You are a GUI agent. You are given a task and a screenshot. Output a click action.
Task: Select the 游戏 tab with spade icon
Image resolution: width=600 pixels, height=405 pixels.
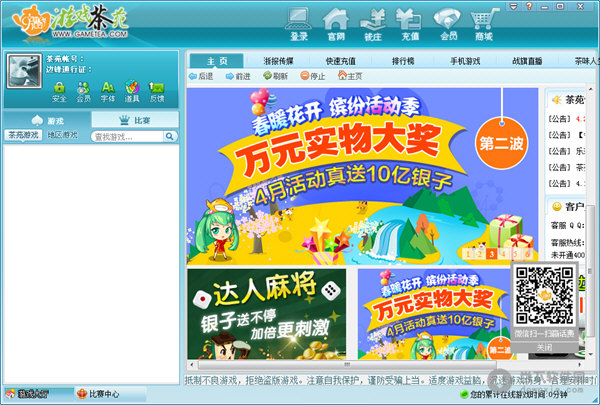(47, 121)
